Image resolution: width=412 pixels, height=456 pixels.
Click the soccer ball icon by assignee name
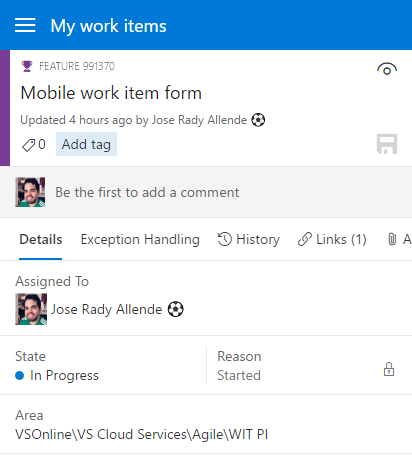175,309
